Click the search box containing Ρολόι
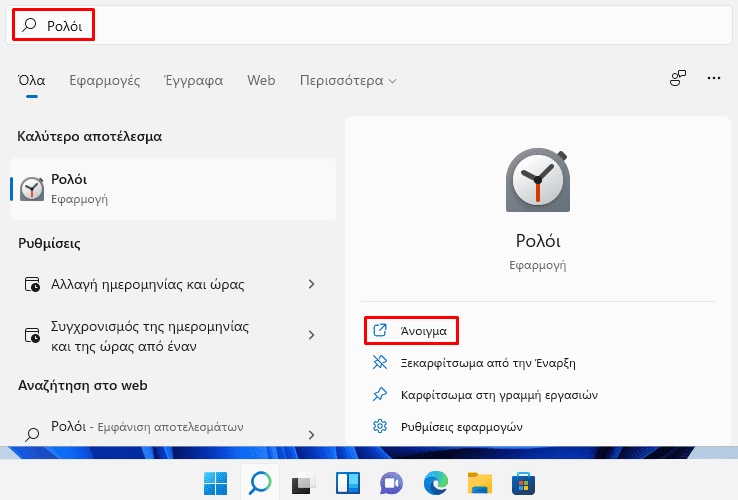 369,25
